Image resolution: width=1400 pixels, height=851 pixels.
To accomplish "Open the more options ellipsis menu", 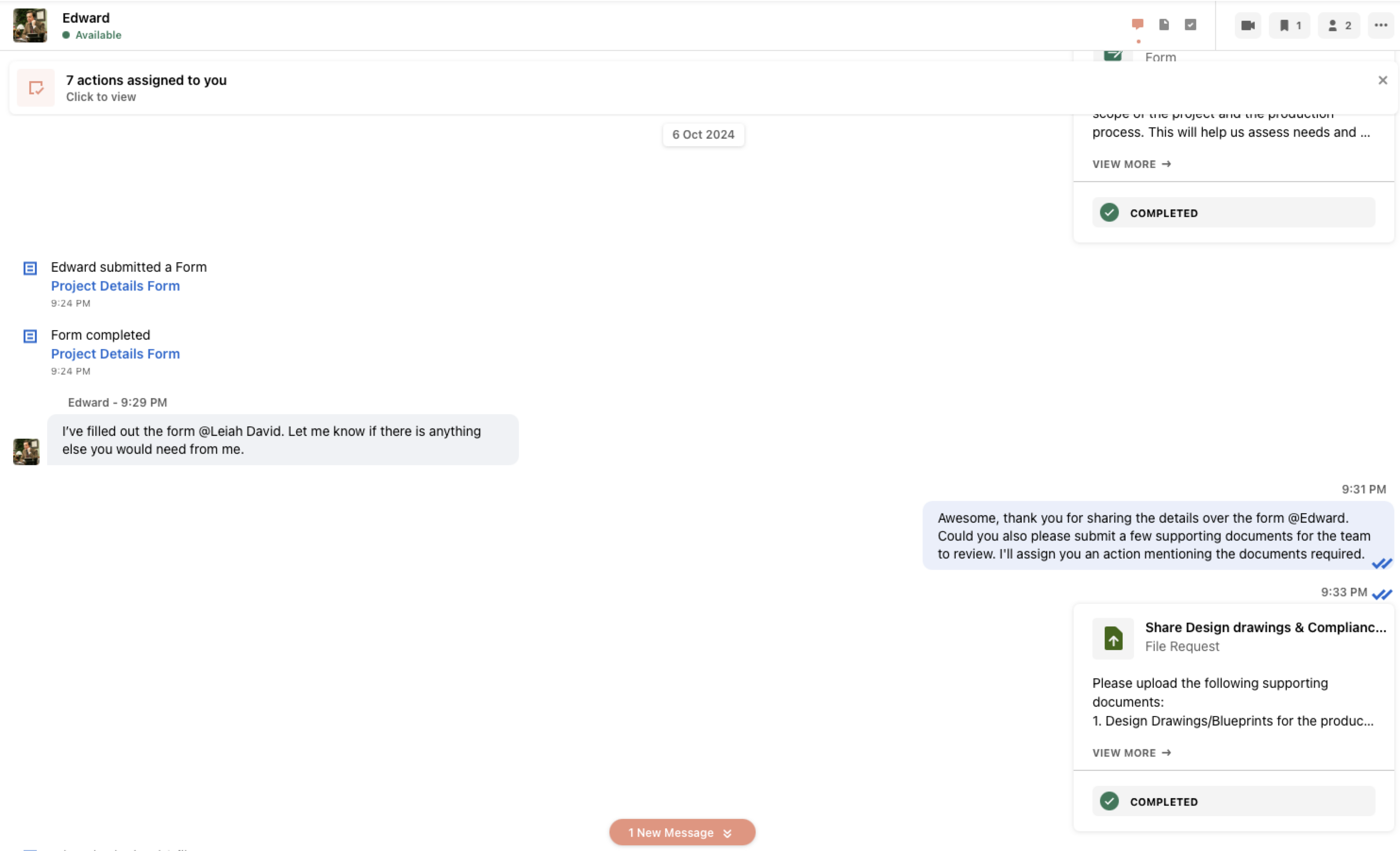I will tap(1381, 25).
